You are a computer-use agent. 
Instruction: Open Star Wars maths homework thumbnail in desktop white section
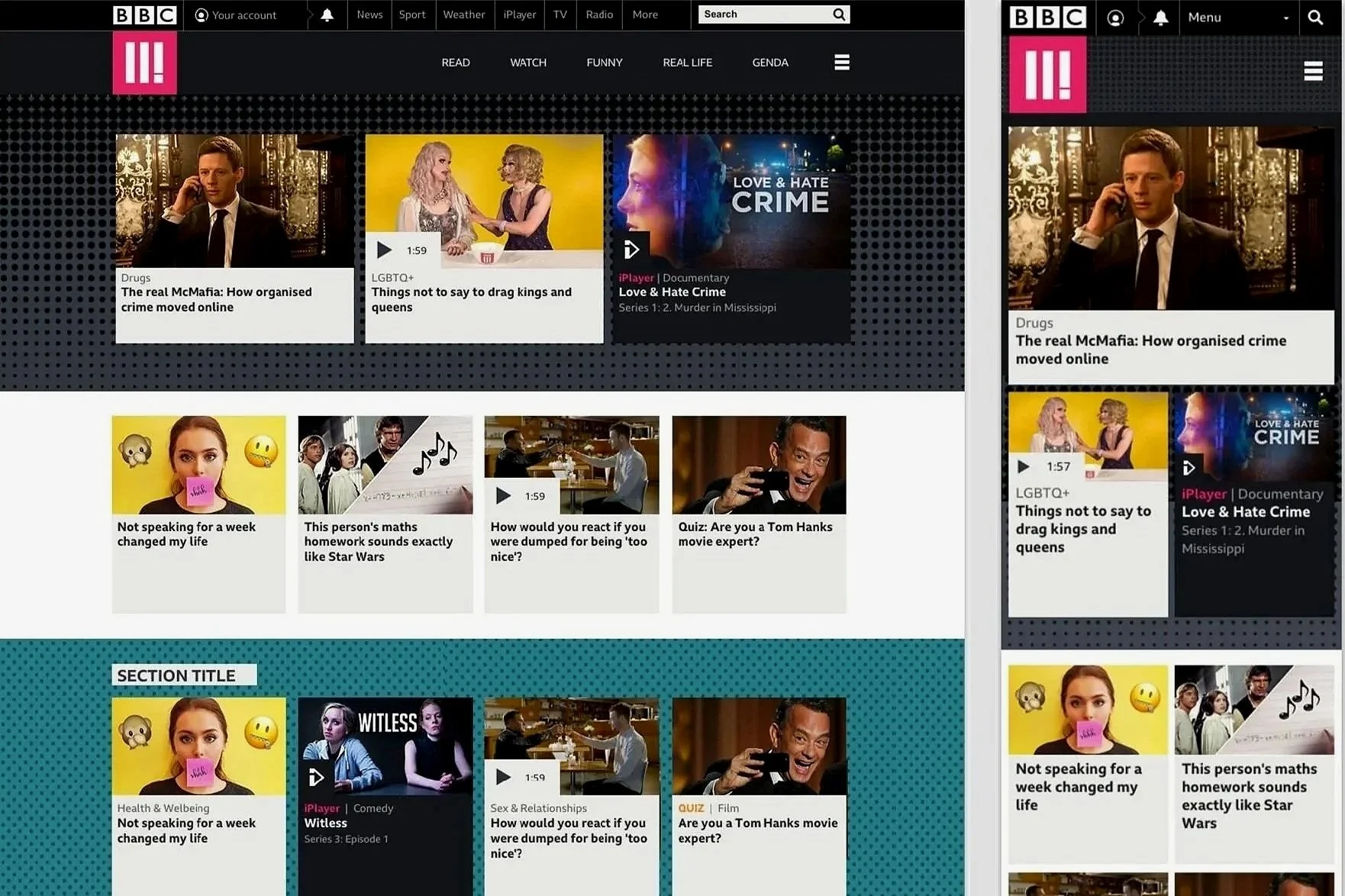coord(385,465)
